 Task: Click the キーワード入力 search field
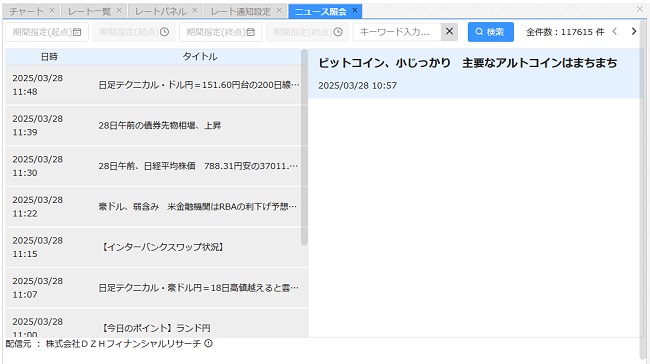point(397,32)
